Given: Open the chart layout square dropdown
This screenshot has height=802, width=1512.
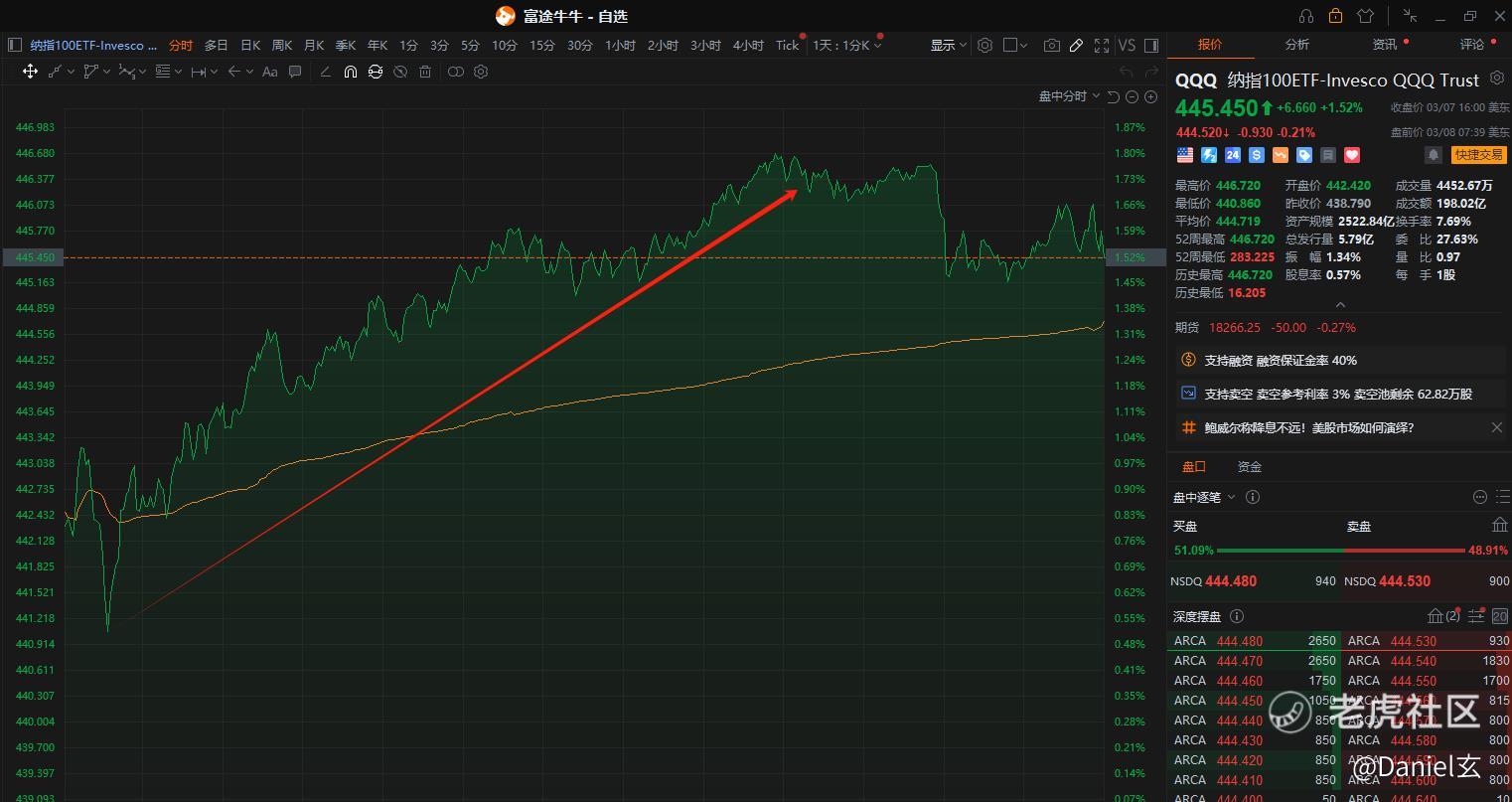Looking at the screenshot, I should [x=1015, y=45].
